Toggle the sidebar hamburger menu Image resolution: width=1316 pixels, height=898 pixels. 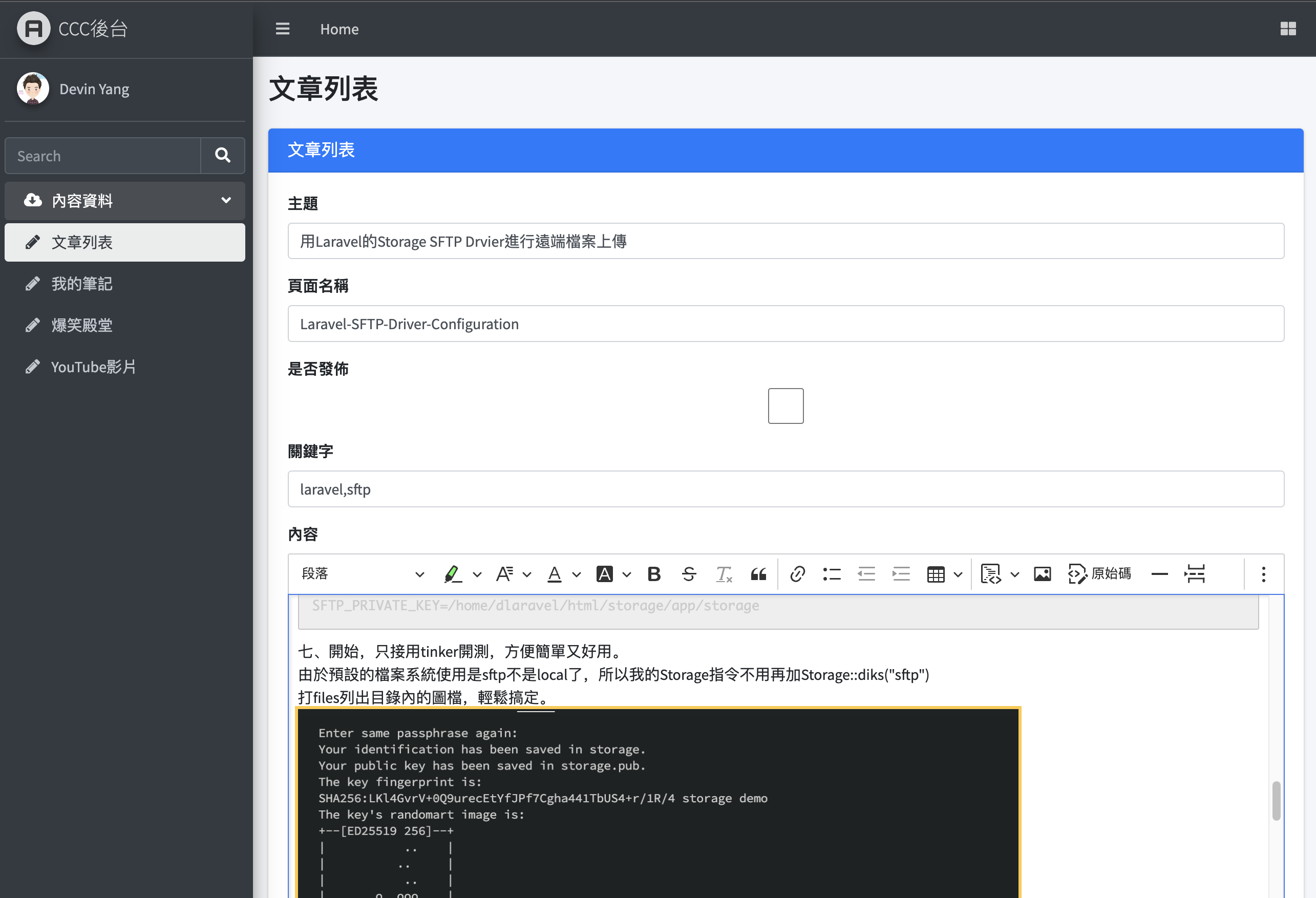point(282,29)
